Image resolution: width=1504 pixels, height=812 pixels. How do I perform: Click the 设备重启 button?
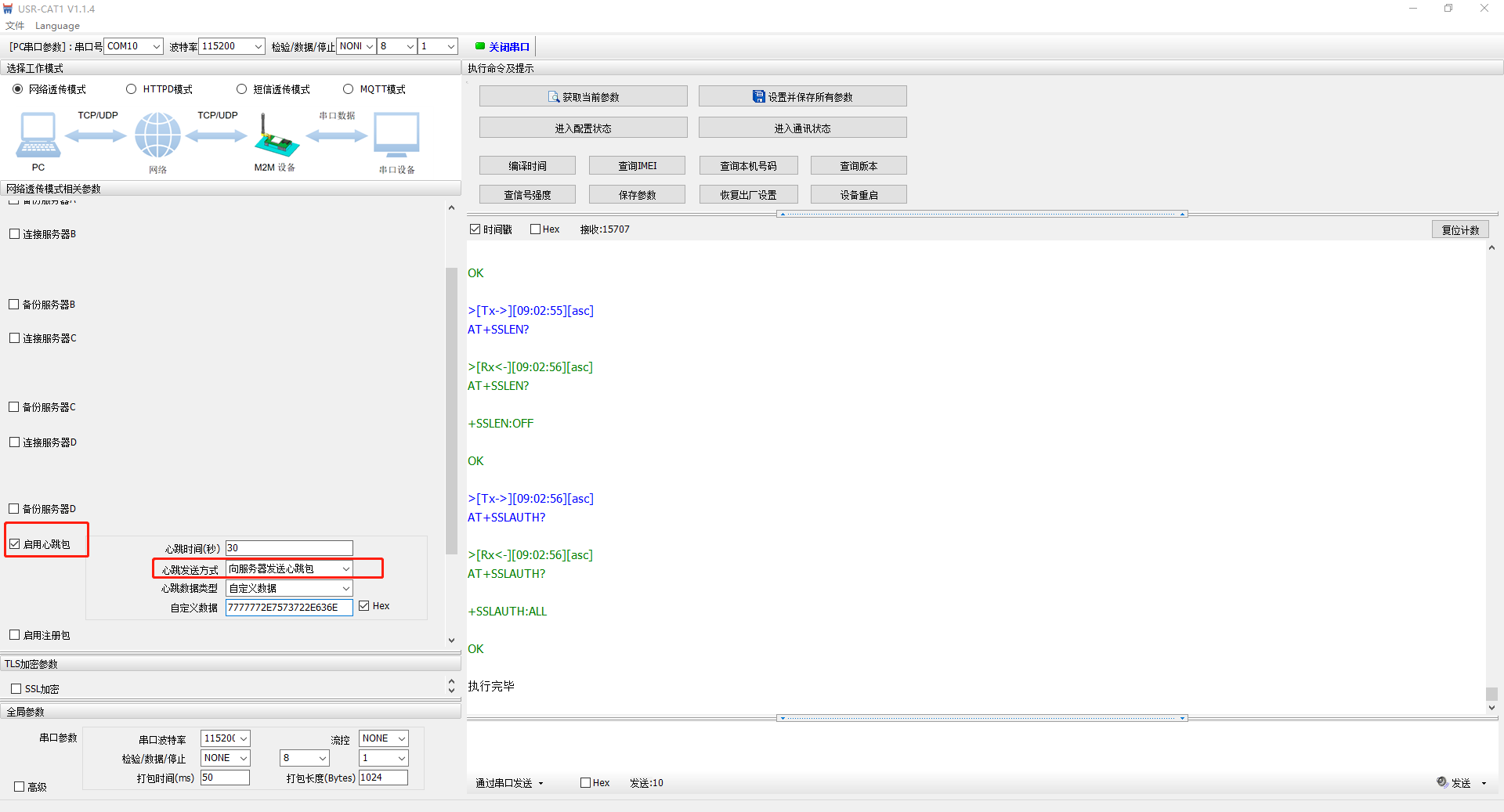(859, 195)
